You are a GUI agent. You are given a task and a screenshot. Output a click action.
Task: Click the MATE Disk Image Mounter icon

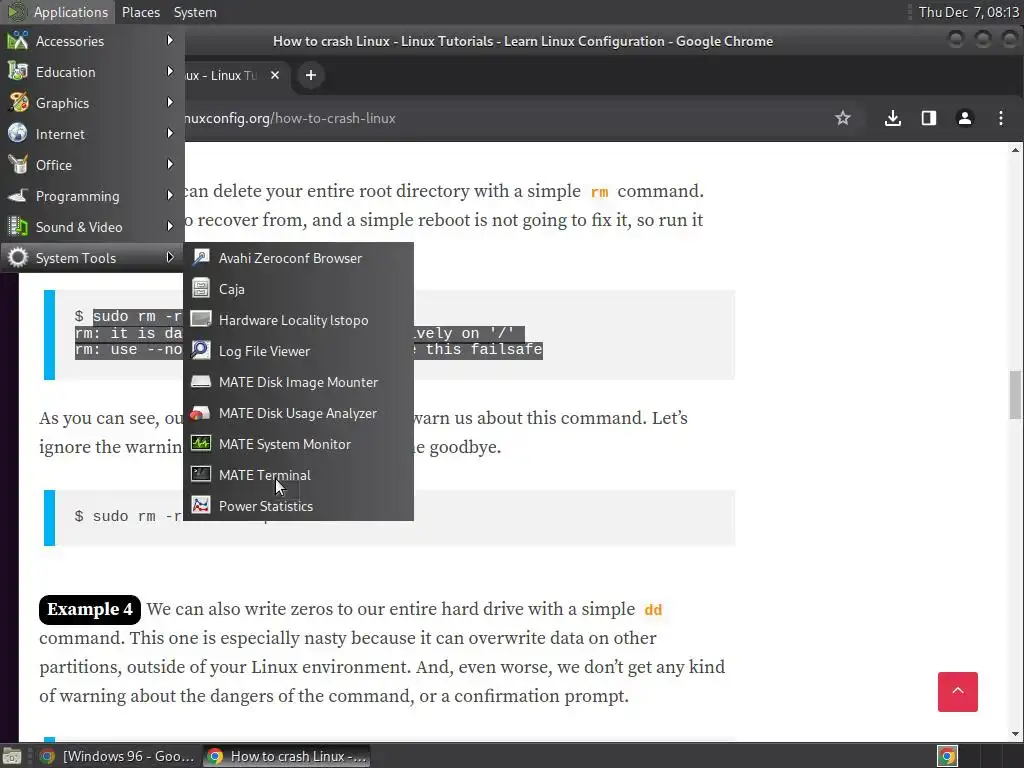(x=200, y=382)
